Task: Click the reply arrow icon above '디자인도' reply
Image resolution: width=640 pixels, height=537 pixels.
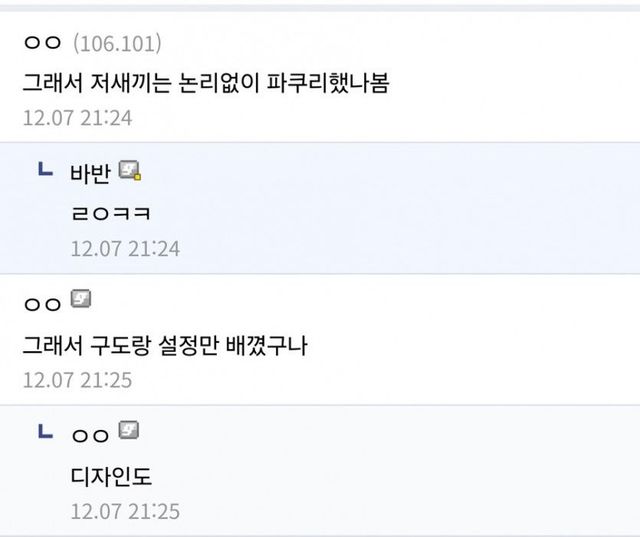Action: pyautogui.click(x=45, y=433)
